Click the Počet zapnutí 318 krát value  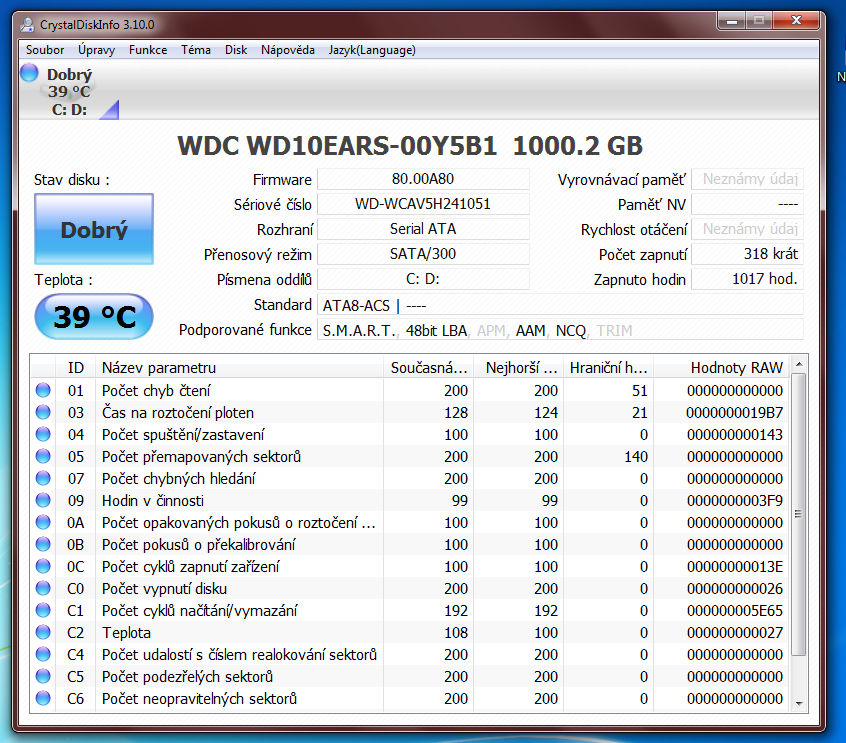coord(747,254)
